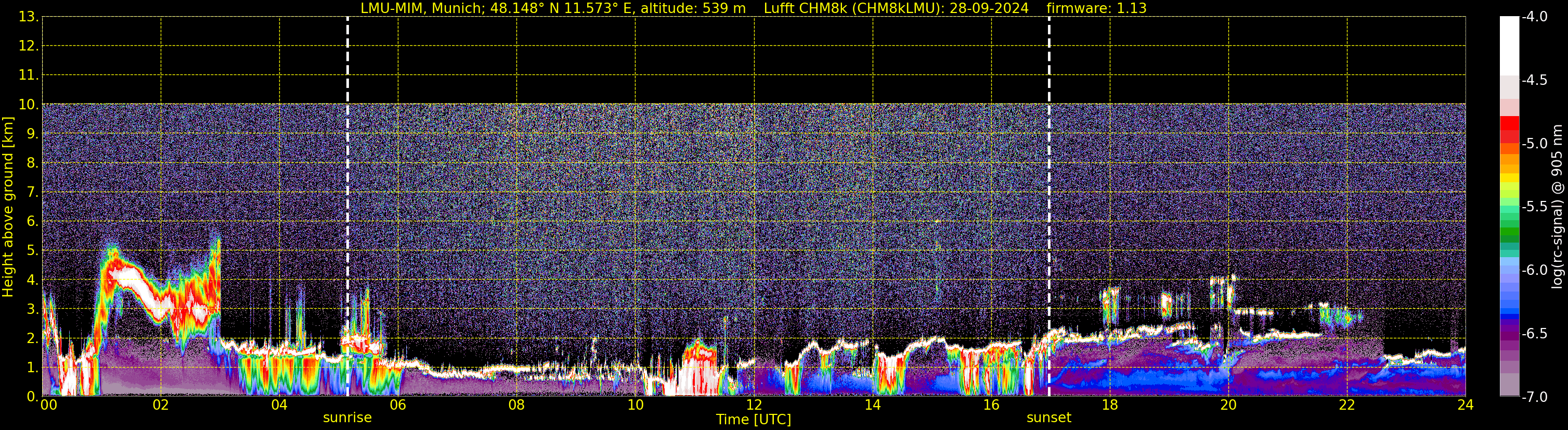This screenshot has height=430, width=1568.
Task: Click the 'firmware: 1.13' text in the title
Action: (1096, 8)
